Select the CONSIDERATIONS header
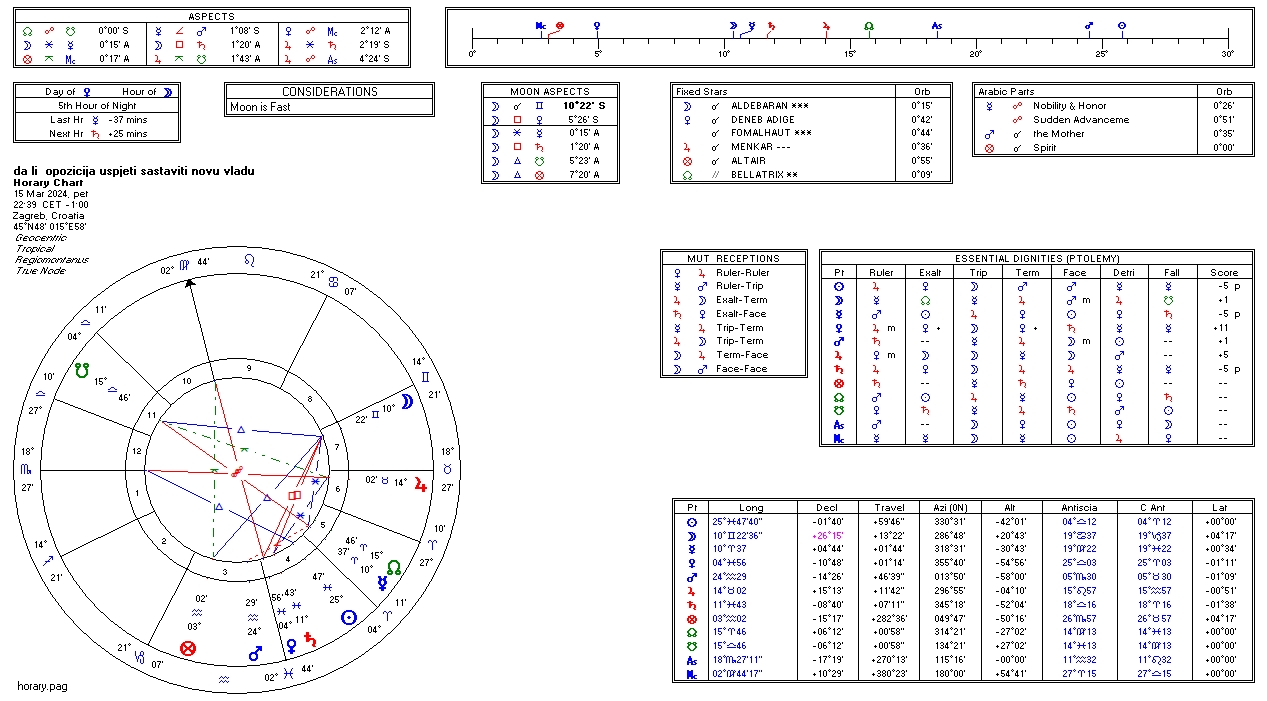This screenshot has height=701, width=1267. pyautogui.click(x=329, y=91)
